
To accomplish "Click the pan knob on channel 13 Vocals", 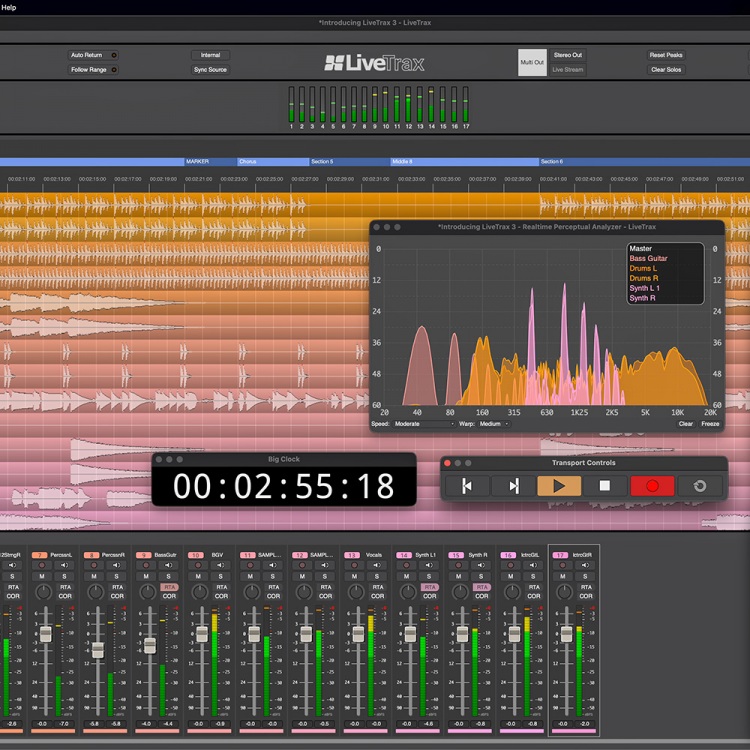I will (356, 592).
